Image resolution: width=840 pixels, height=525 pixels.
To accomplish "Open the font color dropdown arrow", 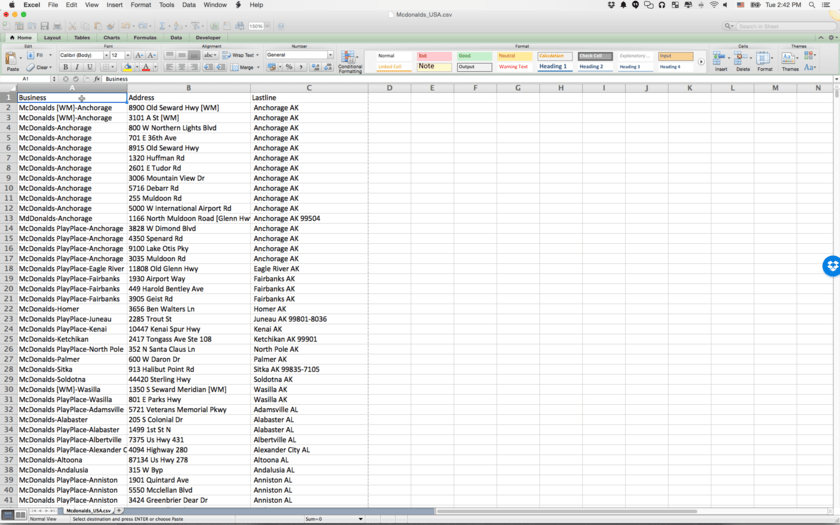I will click(155, 68).
